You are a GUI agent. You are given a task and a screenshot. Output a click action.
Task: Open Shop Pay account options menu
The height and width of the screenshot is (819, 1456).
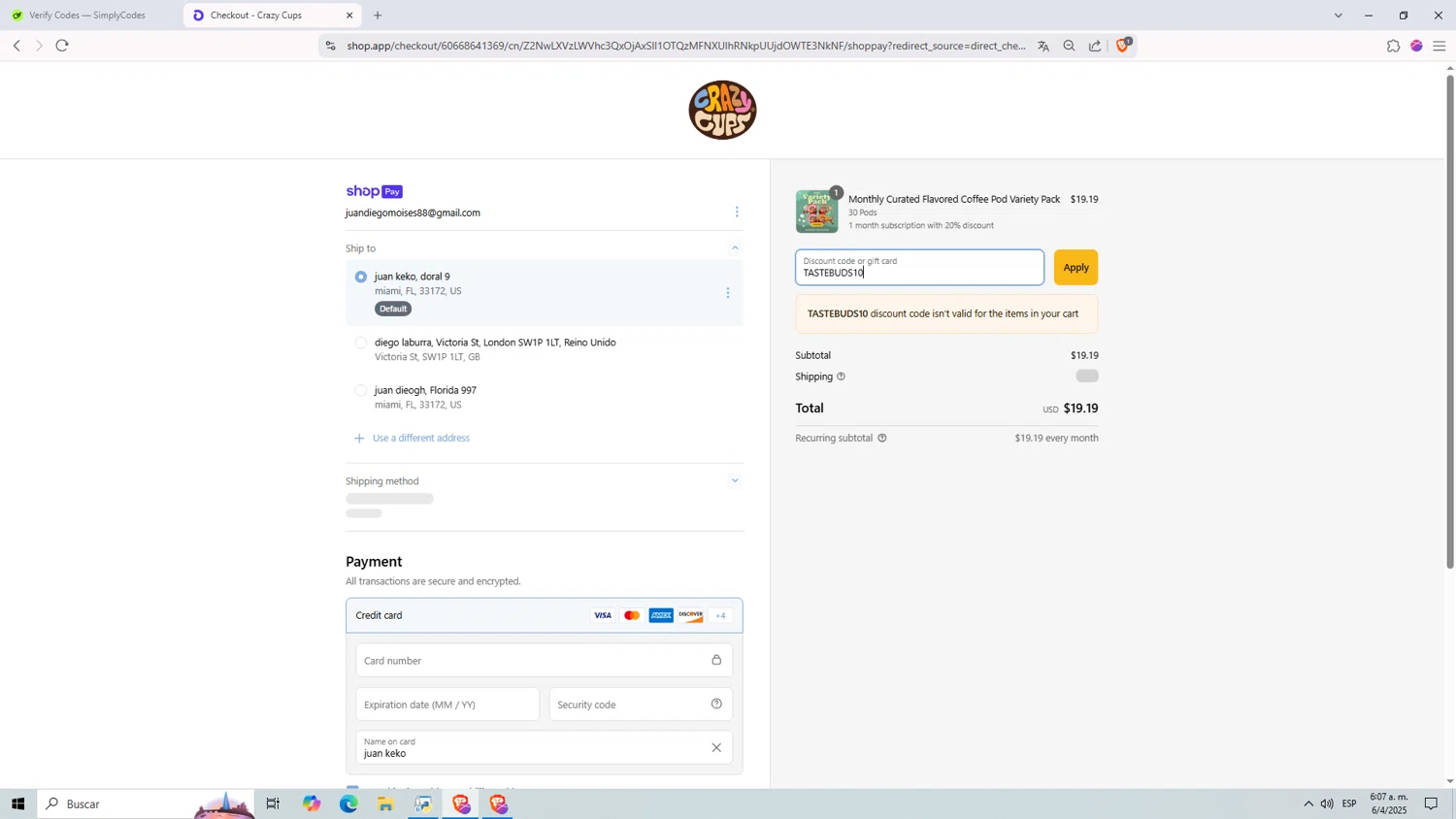pyautogui.click(x=737, y=212)
